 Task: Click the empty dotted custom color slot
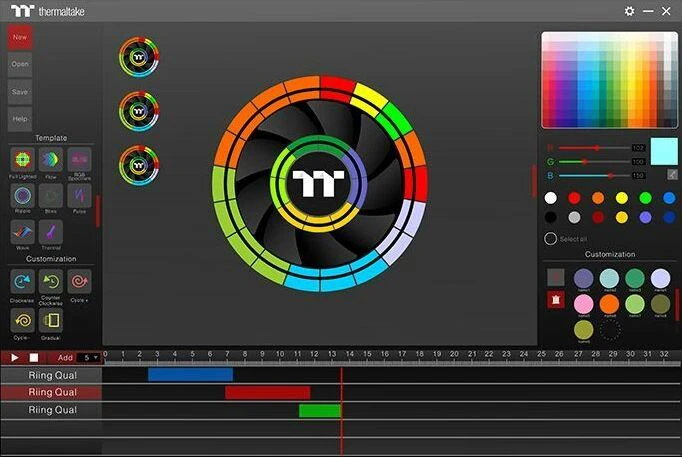610,330
